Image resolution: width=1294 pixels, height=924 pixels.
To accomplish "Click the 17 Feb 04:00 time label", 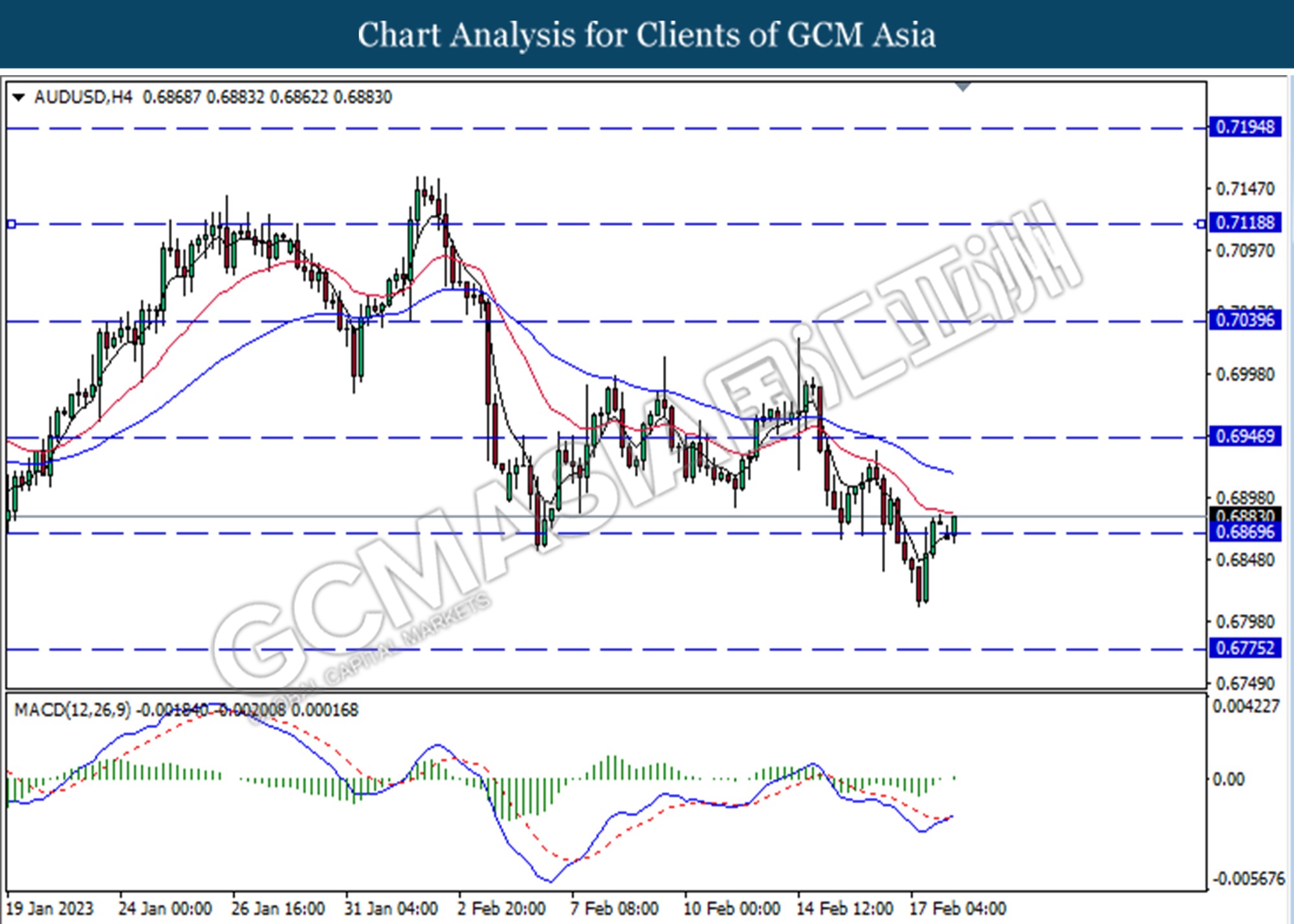I will click(958, 908).
